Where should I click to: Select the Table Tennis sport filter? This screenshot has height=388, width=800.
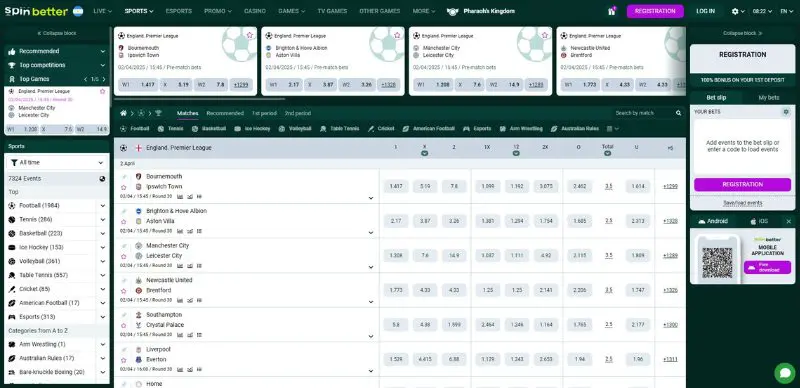(x=339, y=129)
